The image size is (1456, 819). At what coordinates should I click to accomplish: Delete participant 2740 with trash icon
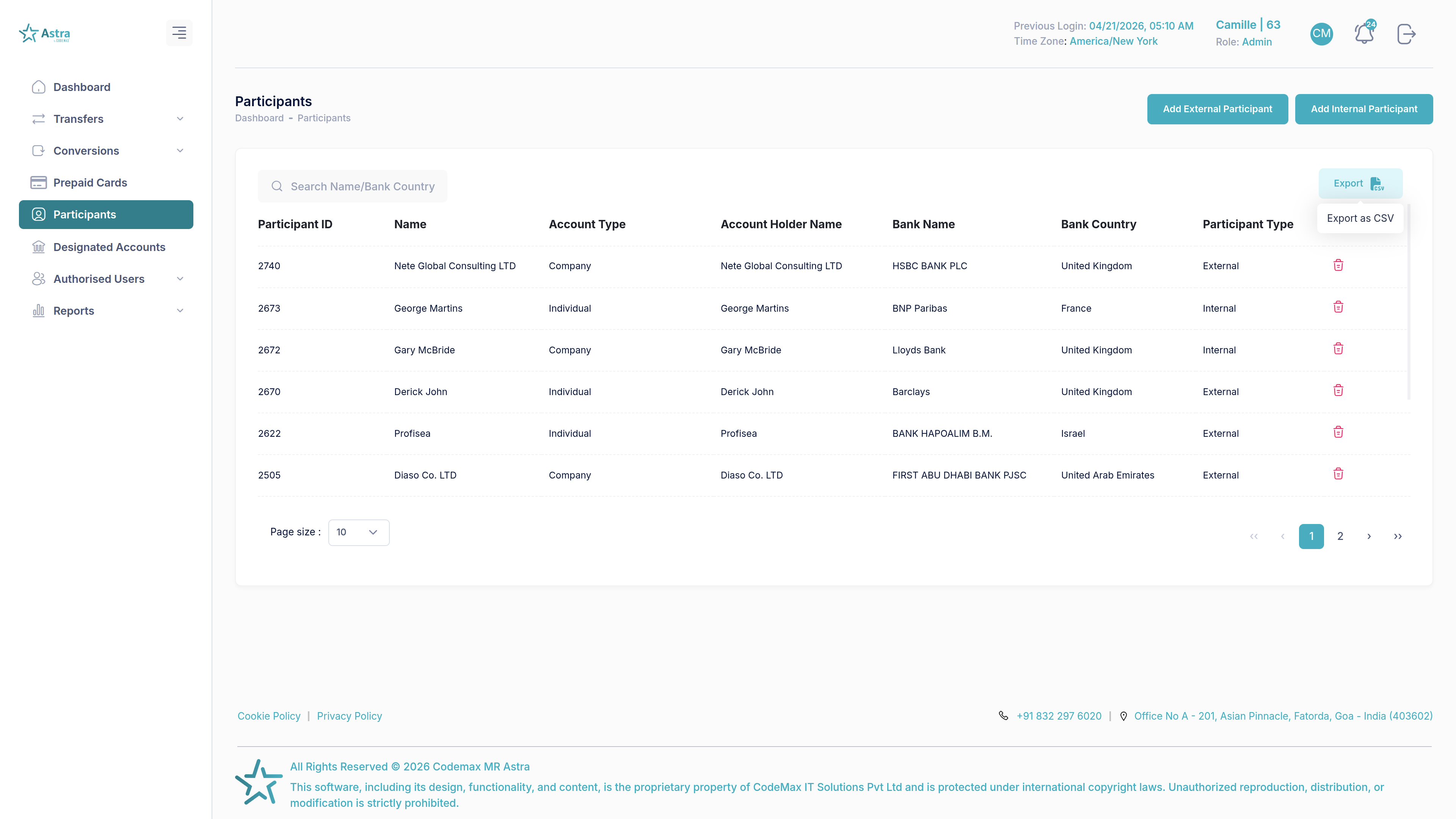pos(1338,265)
